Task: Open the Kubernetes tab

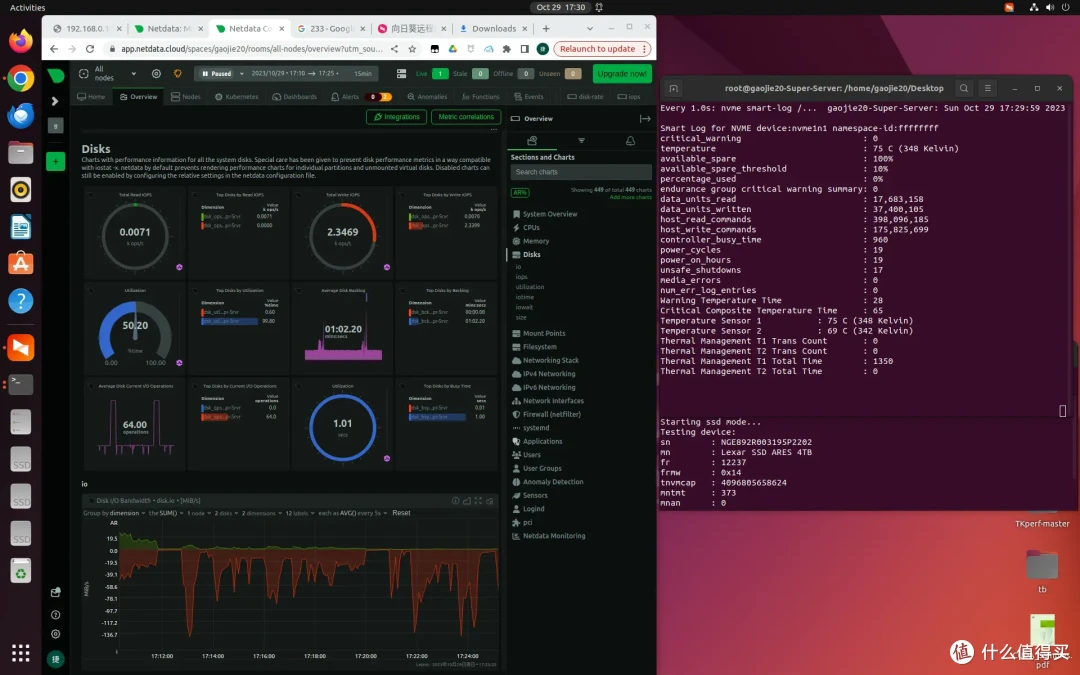Action: click(x=236, y=96)
